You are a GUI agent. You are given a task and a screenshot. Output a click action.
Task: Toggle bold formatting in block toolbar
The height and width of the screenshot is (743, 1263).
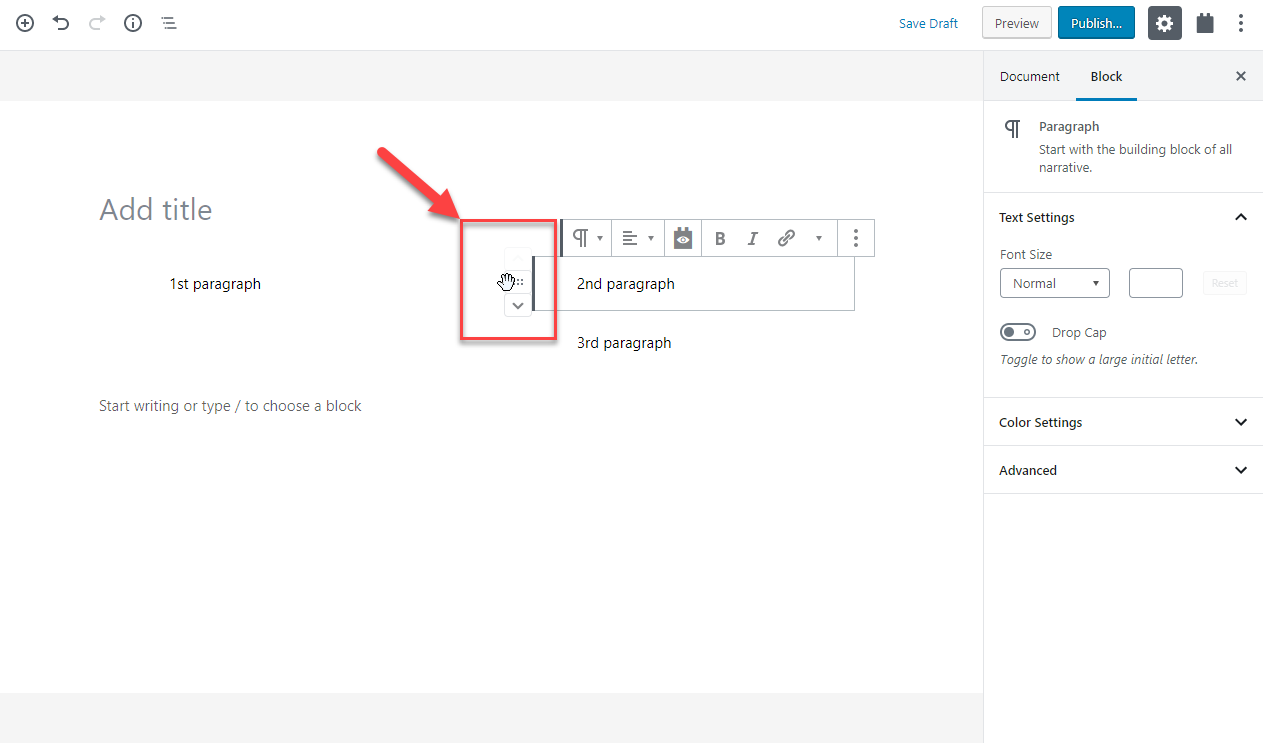click(x=720, y=238)
